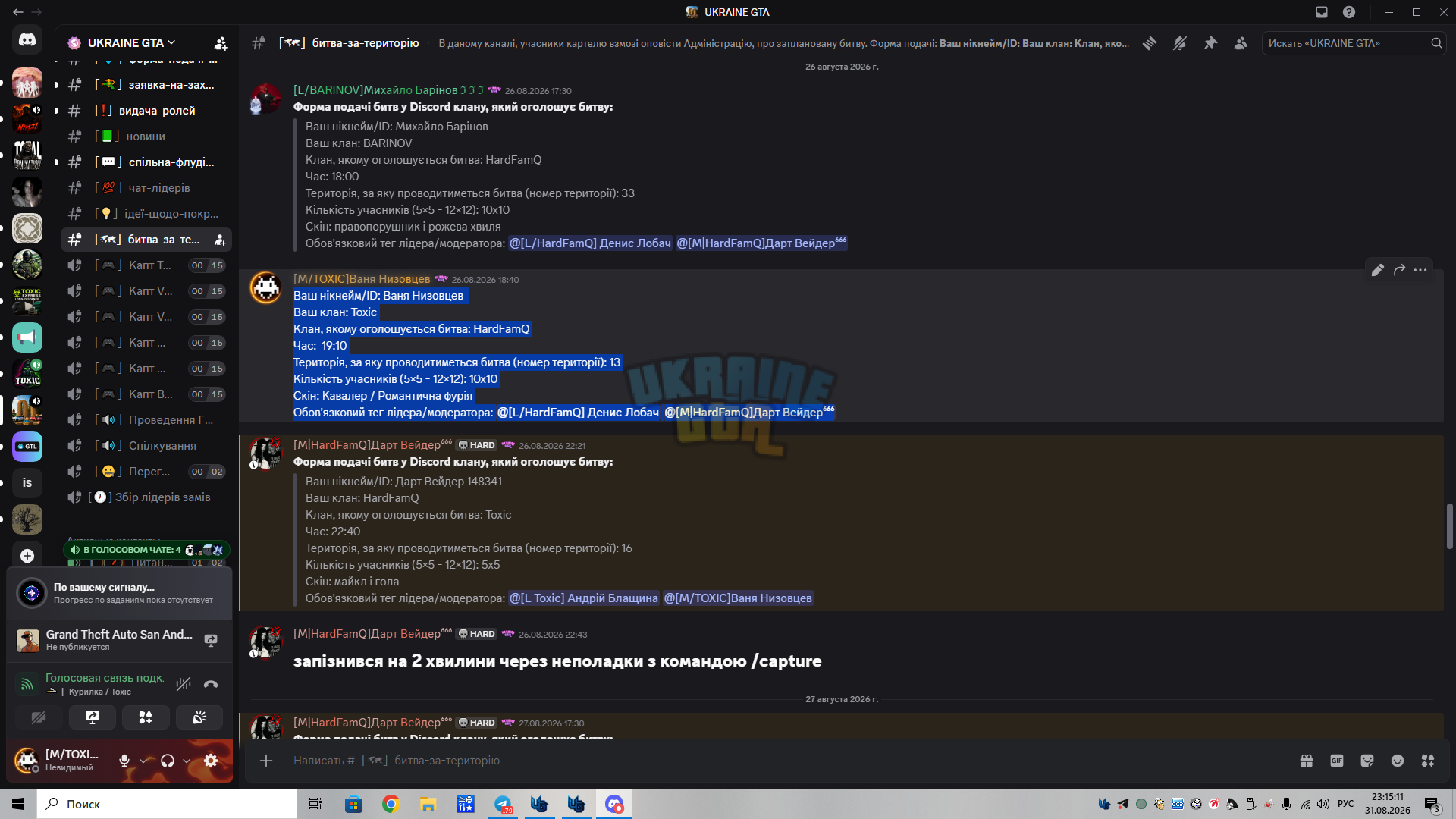
Task: Open the GIF picker
Action: click(x=1337, y=761)
